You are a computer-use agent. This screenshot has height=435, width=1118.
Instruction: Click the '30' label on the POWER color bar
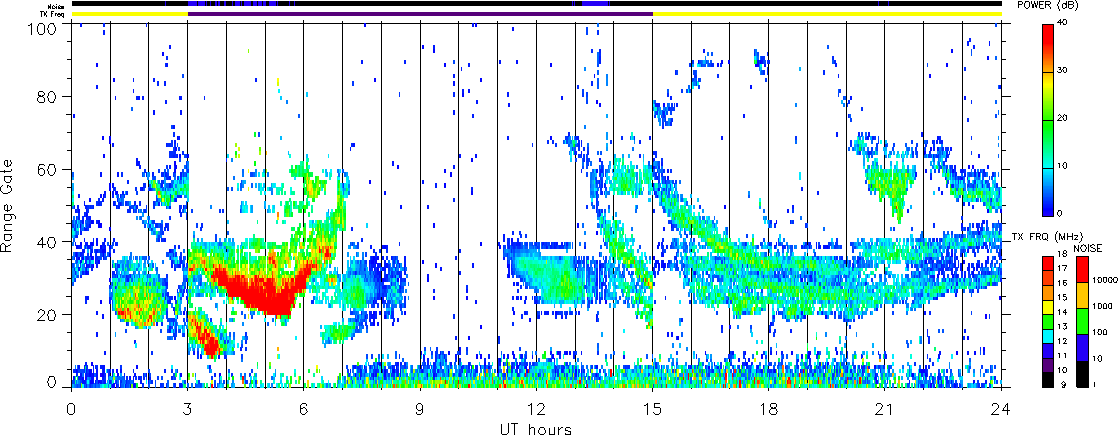[1064, 71]
